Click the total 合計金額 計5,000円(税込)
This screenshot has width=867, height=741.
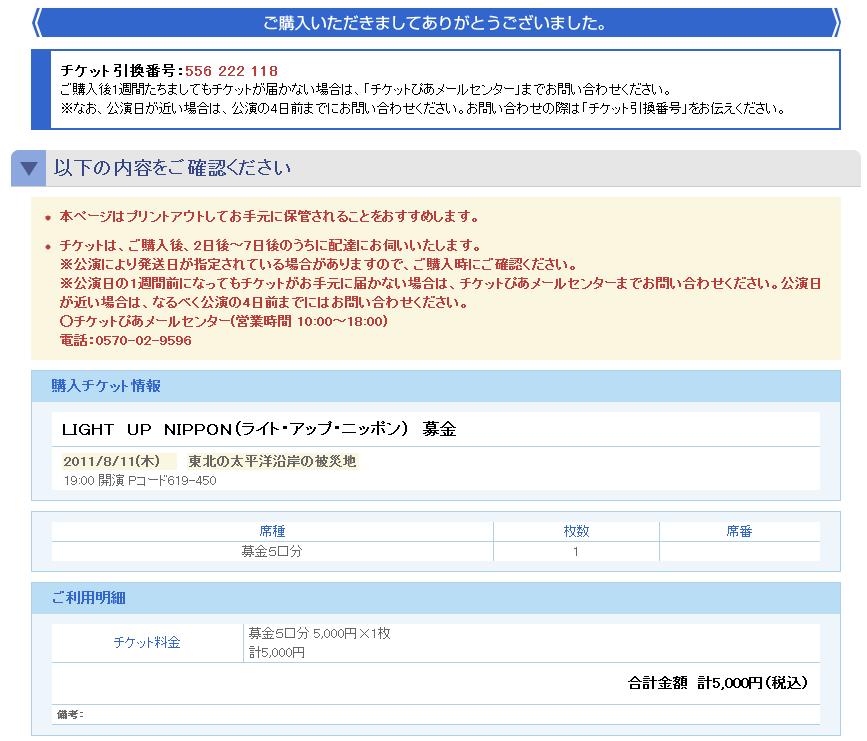click(x=718, y=683)
